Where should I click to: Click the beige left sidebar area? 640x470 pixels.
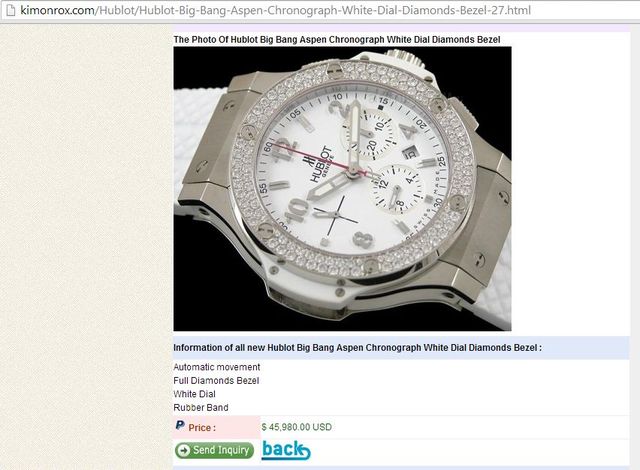86,247
